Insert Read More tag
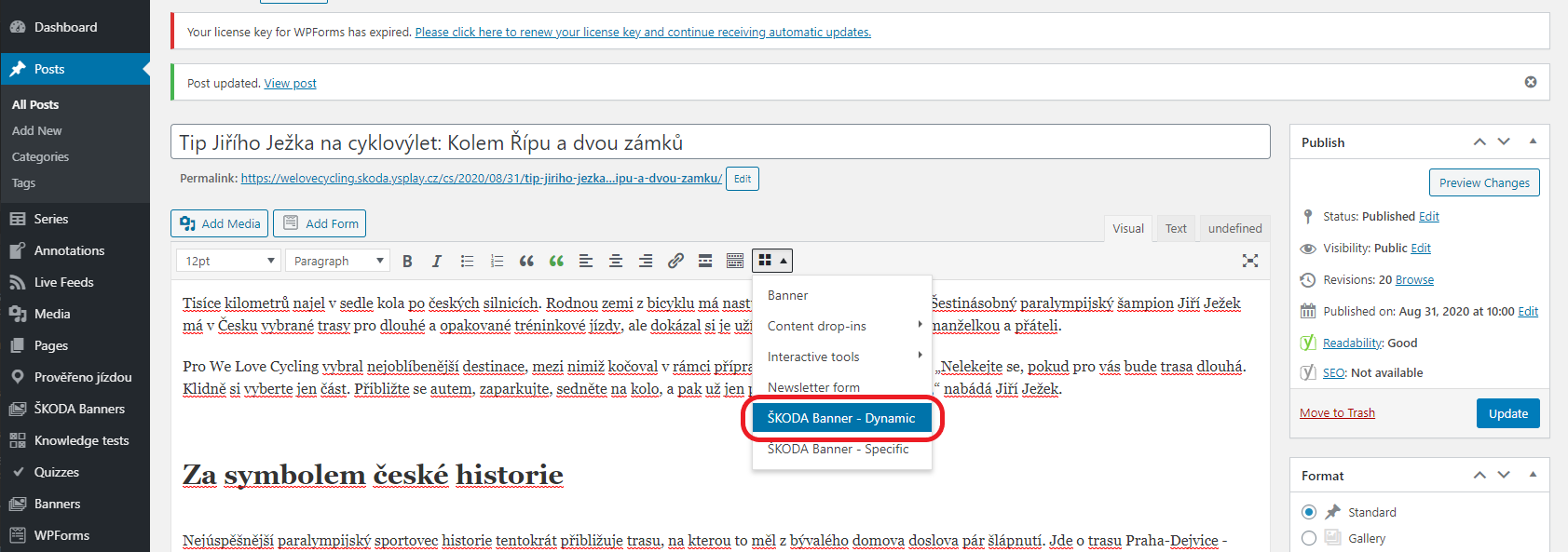The height and width of the screenshot is (552, 1568). pos(705,261)
